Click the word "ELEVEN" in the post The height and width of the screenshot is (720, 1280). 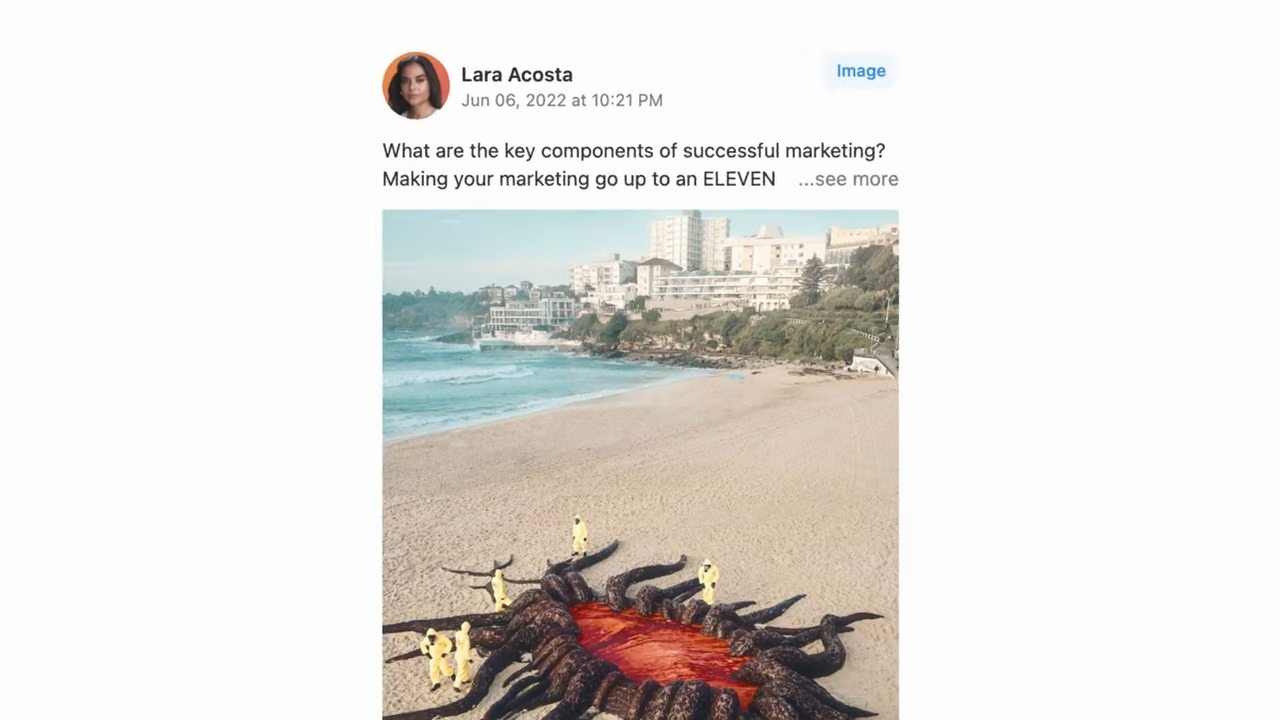click(x=739, y=179)
